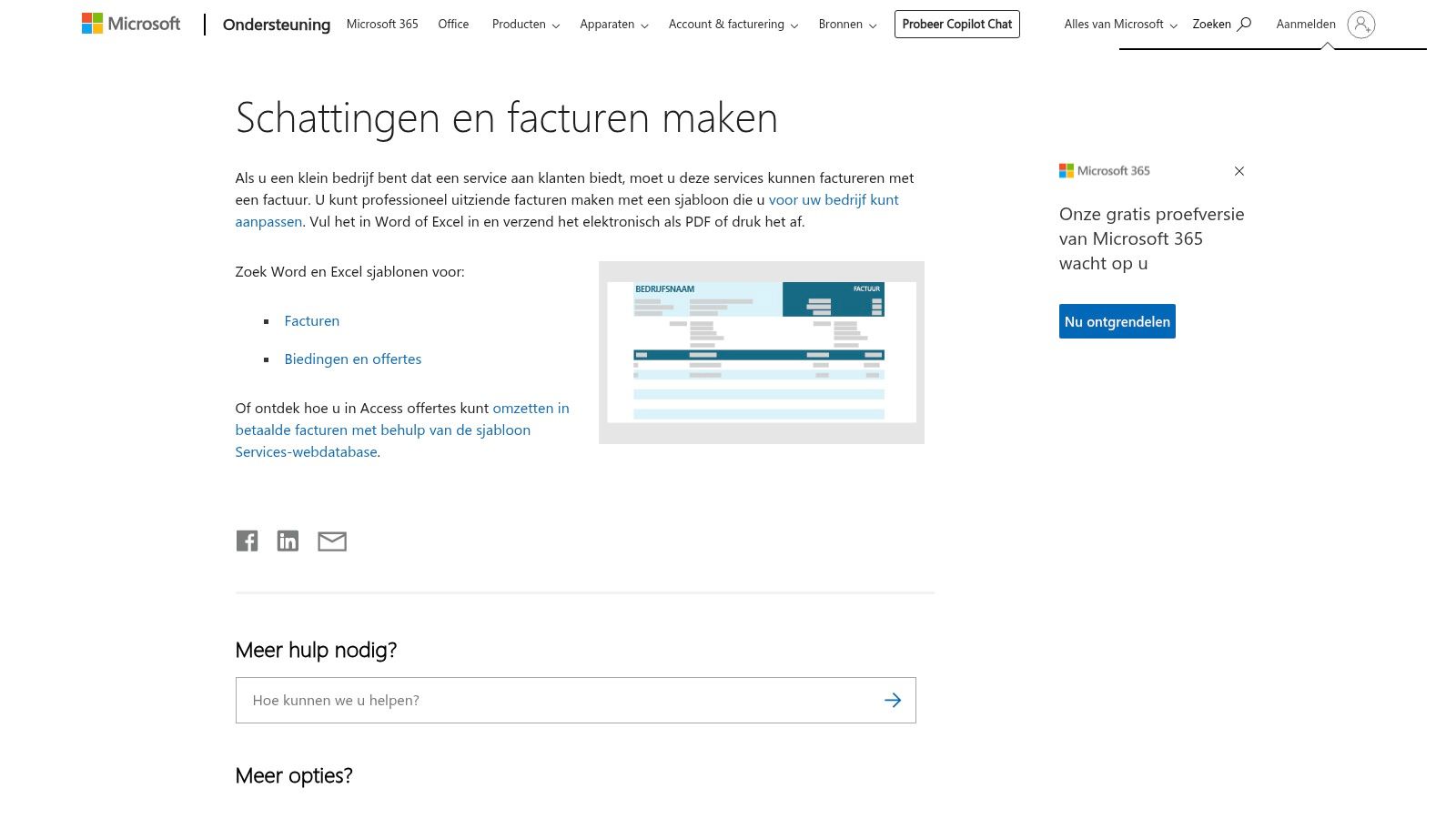Send the article via the email icon

point(331,541)
